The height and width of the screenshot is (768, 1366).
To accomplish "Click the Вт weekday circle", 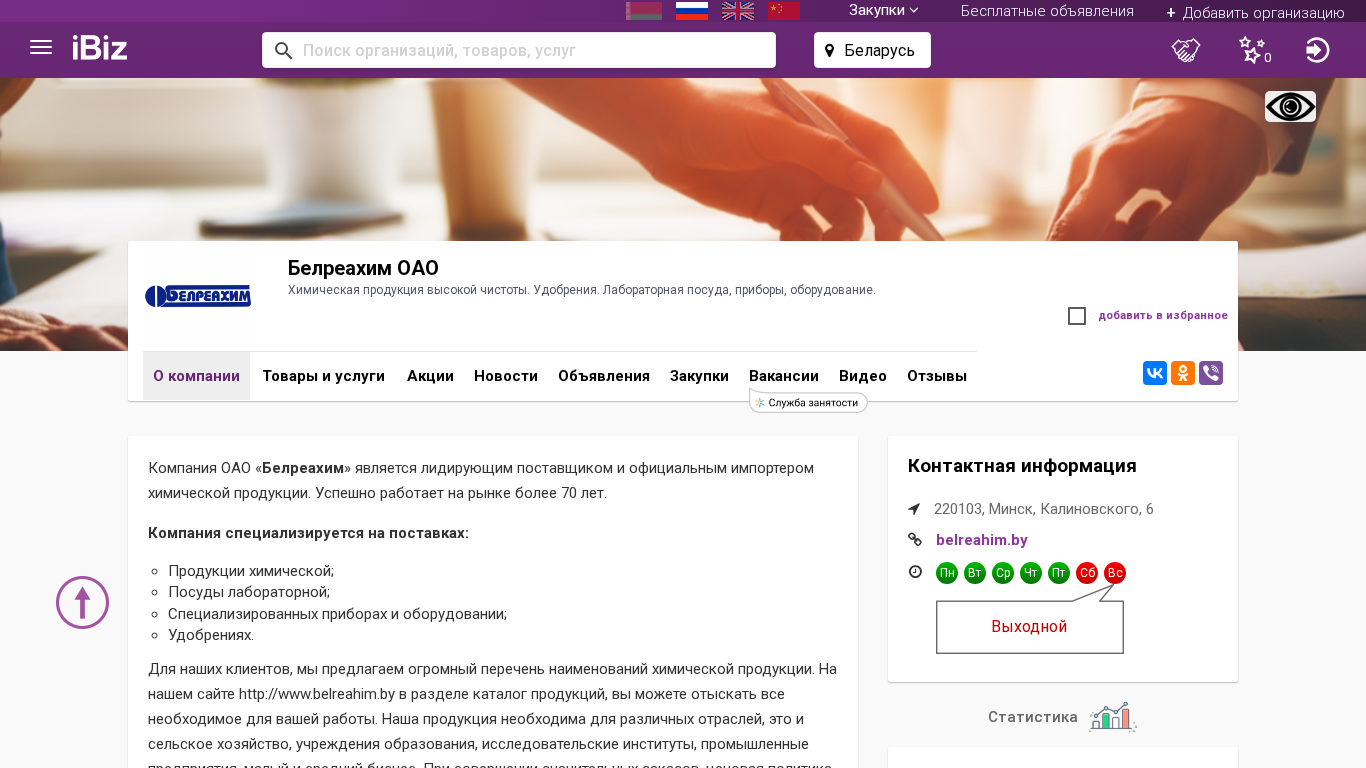I will click(975, 573).
